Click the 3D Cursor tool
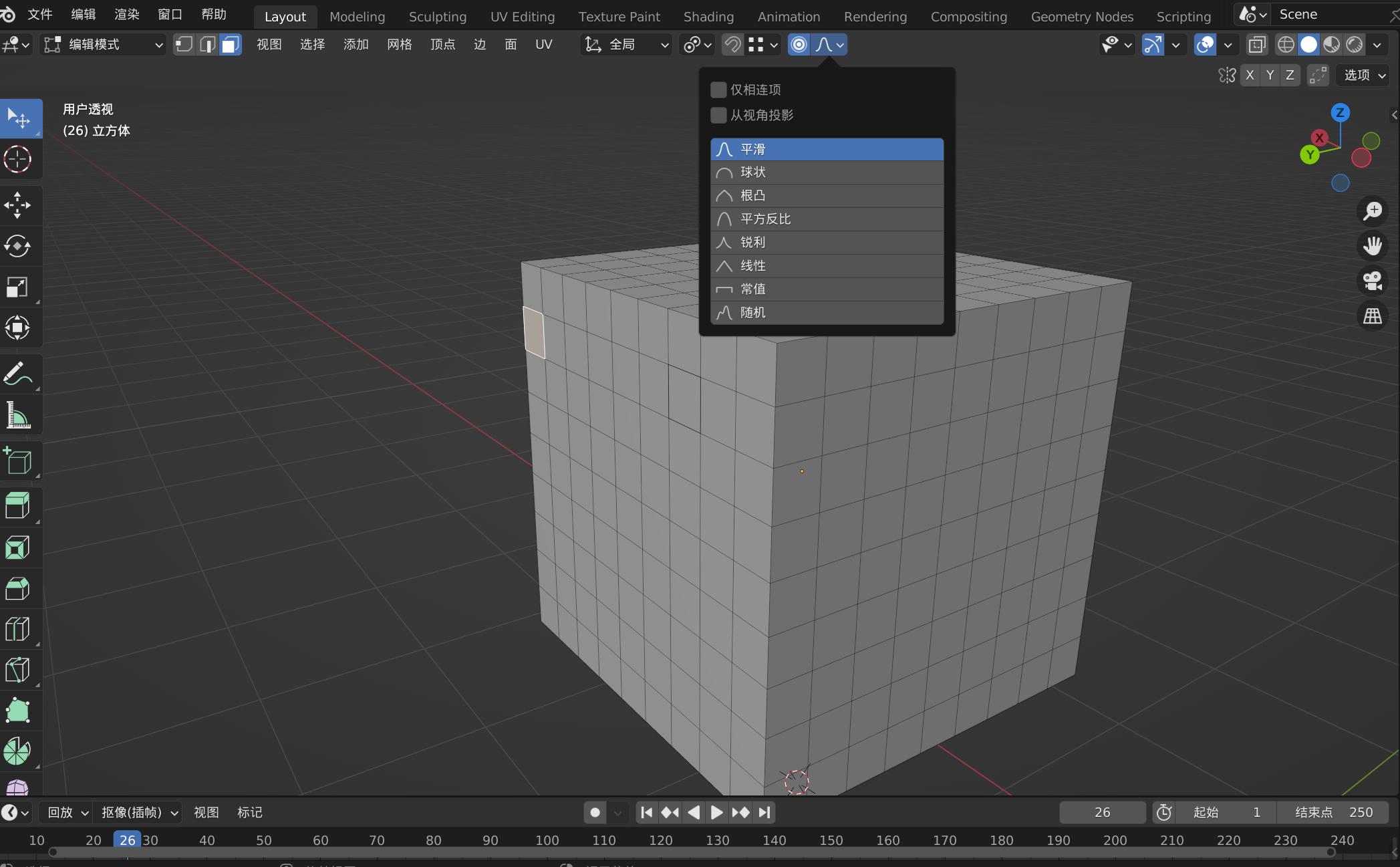1400x867 pixels. tap(18, 160)
